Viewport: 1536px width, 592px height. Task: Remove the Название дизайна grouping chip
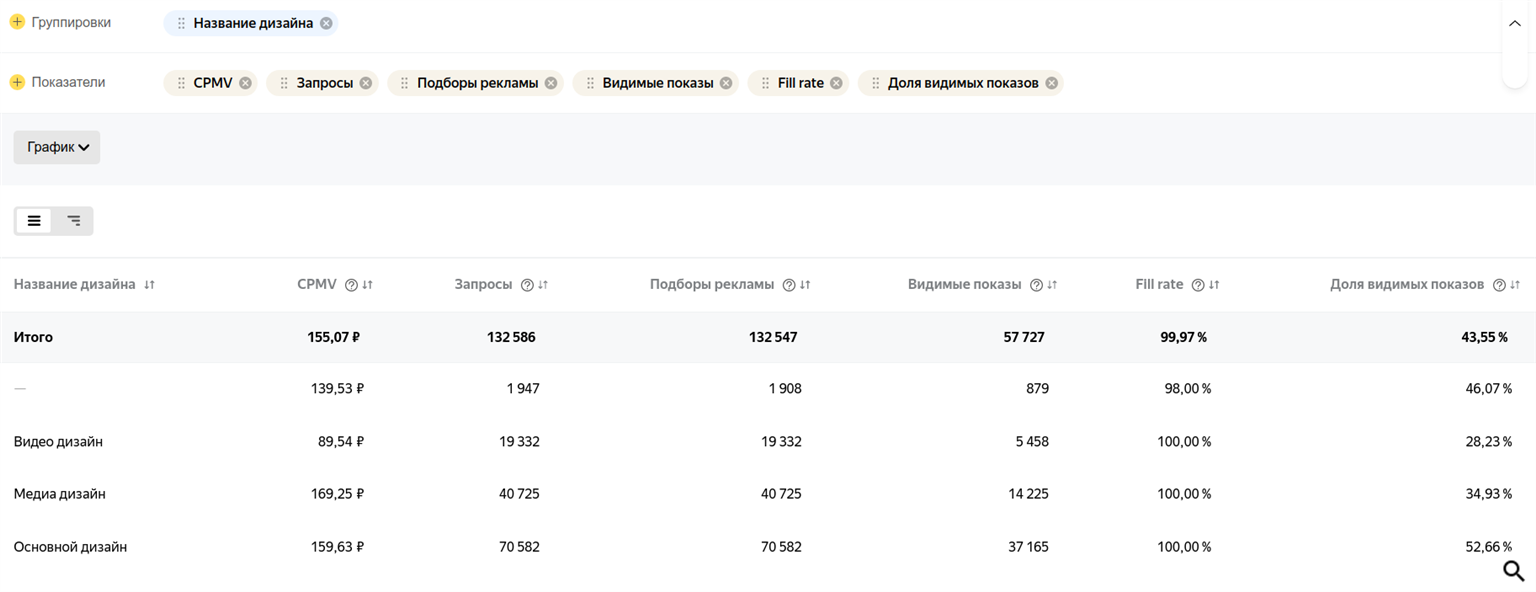click(326, 23)
